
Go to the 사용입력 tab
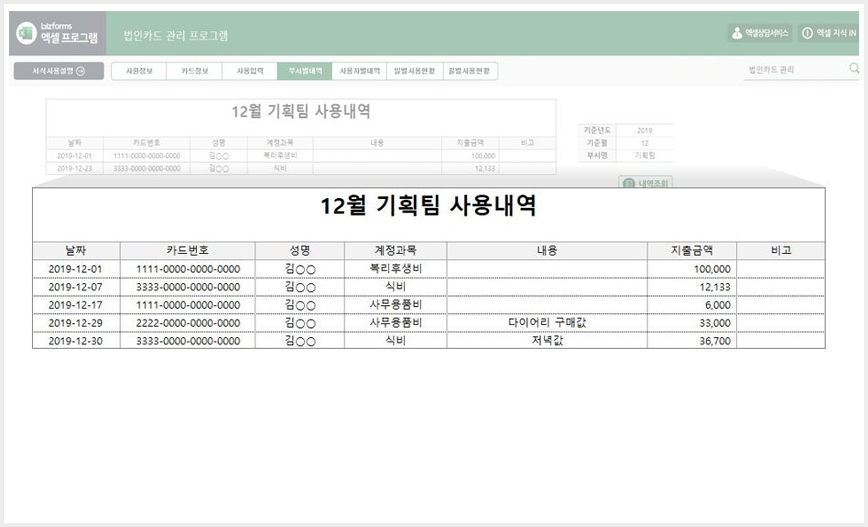coord(250,71)
